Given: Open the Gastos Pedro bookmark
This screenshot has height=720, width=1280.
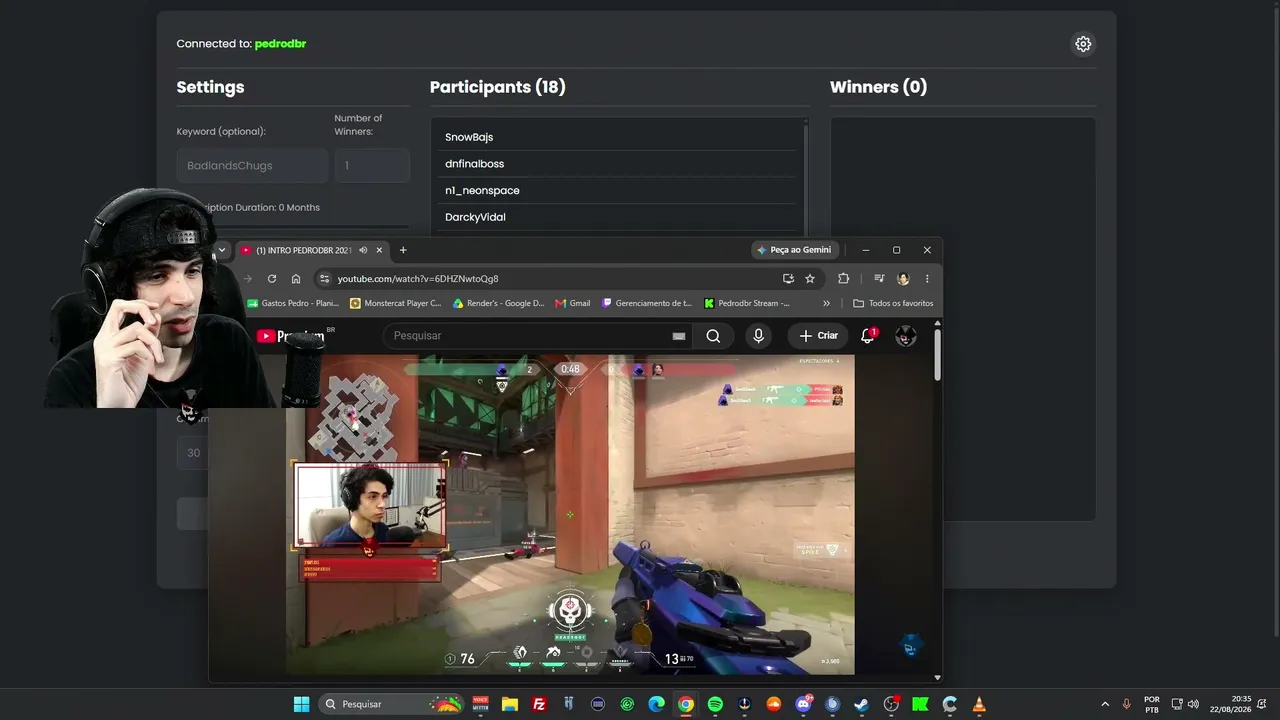Looking at the screenshot, I should [x=293, y=303].
